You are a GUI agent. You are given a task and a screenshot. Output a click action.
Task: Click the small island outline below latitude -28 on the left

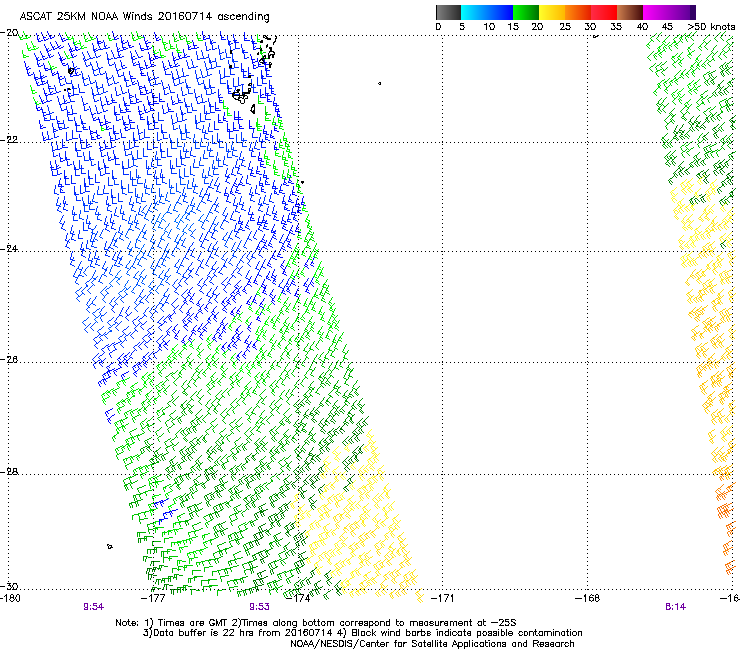coord(110,547)
